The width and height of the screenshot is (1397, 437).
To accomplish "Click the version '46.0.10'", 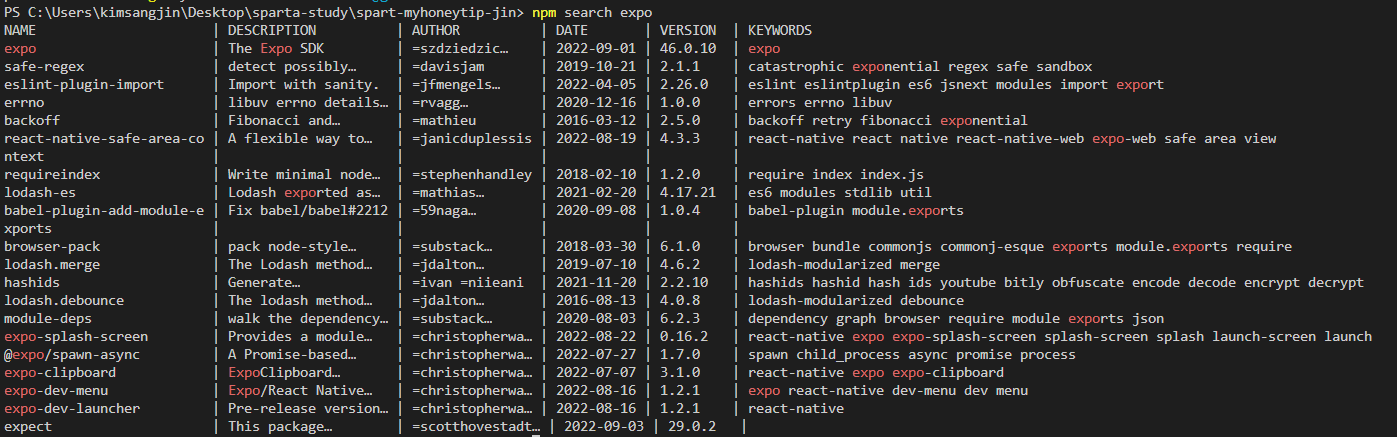I will [x=688, y=48].
